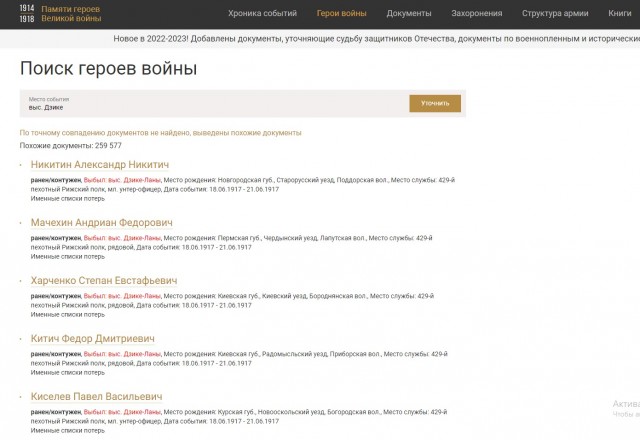The height and width of the screenshot is (440, 640).
Task: Click Именные списки потерь under Китич
Action: (68, 373)
